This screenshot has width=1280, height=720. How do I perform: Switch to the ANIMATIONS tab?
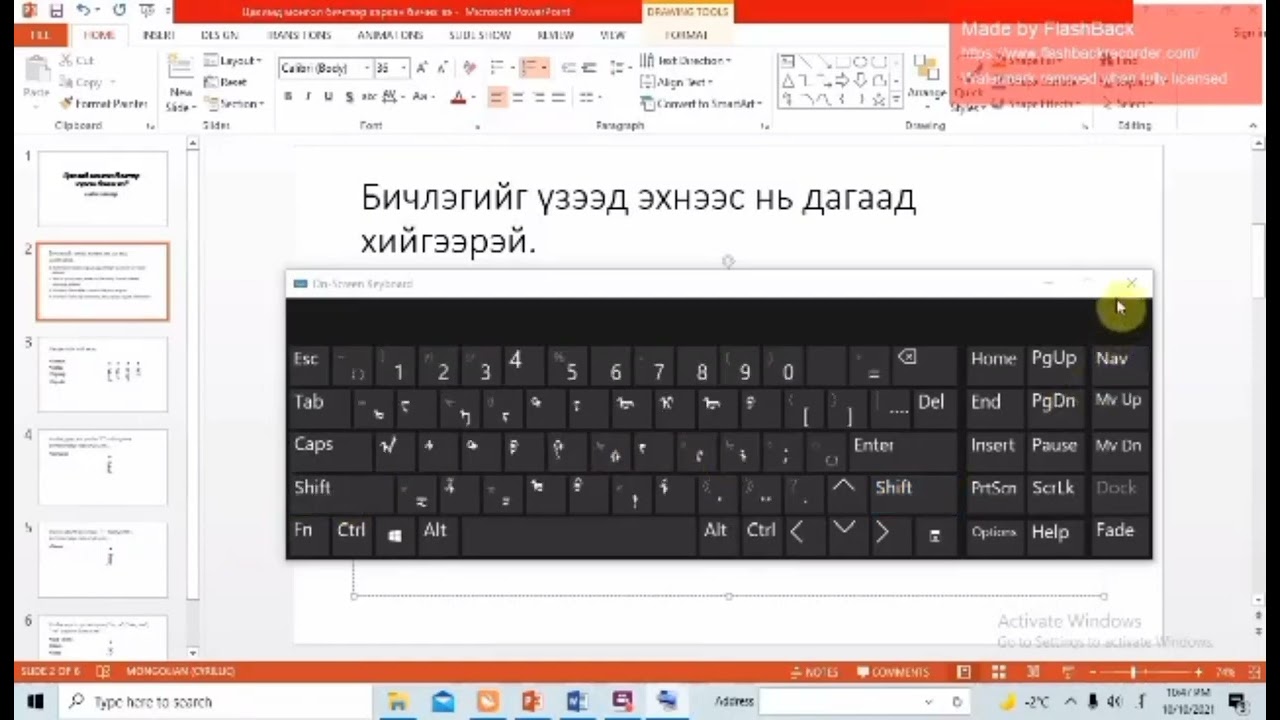[390, 34]
